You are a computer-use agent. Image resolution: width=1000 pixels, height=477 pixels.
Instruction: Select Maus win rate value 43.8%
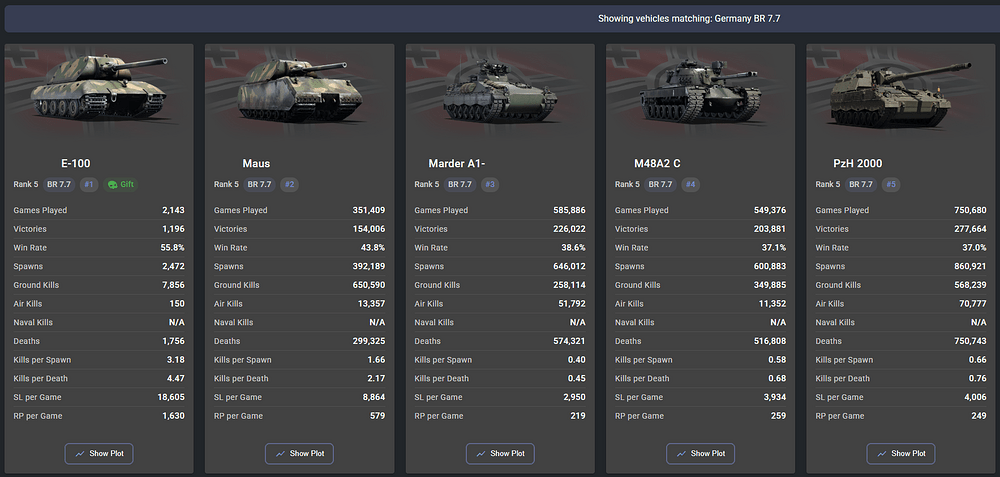(x=374, y=247)
